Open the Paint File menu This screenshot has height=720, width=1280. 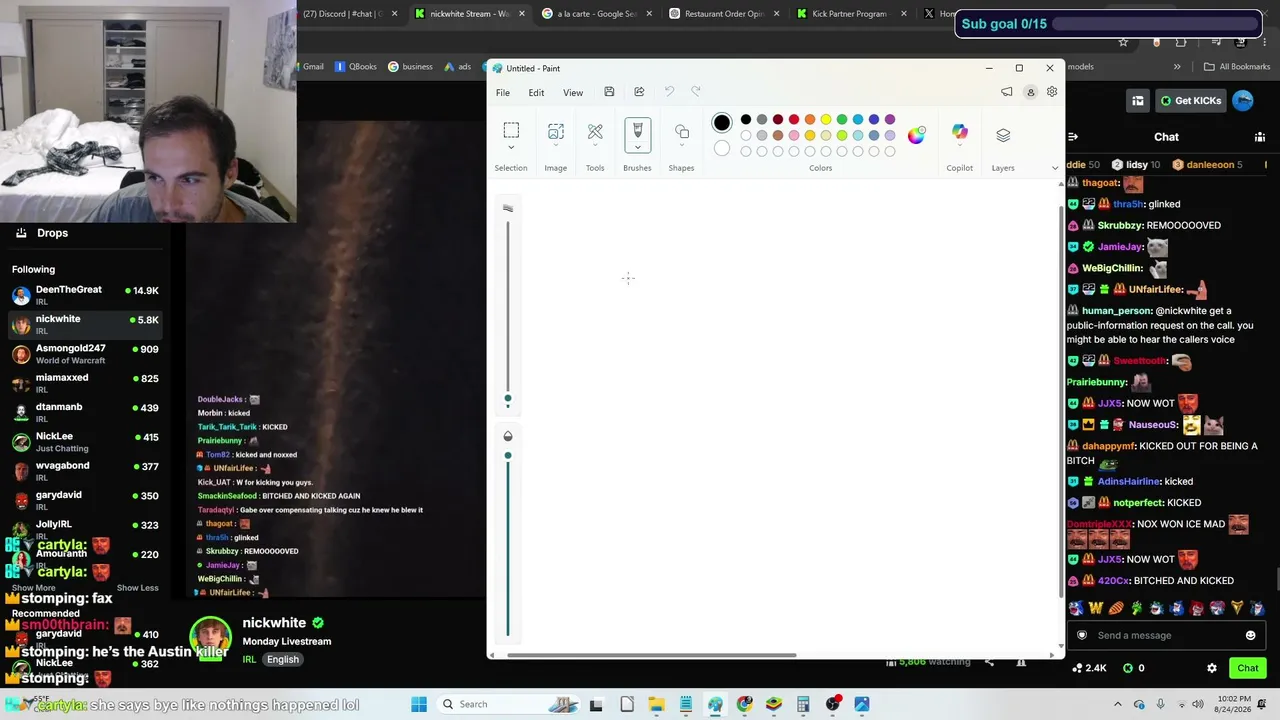tap(503, 93)
